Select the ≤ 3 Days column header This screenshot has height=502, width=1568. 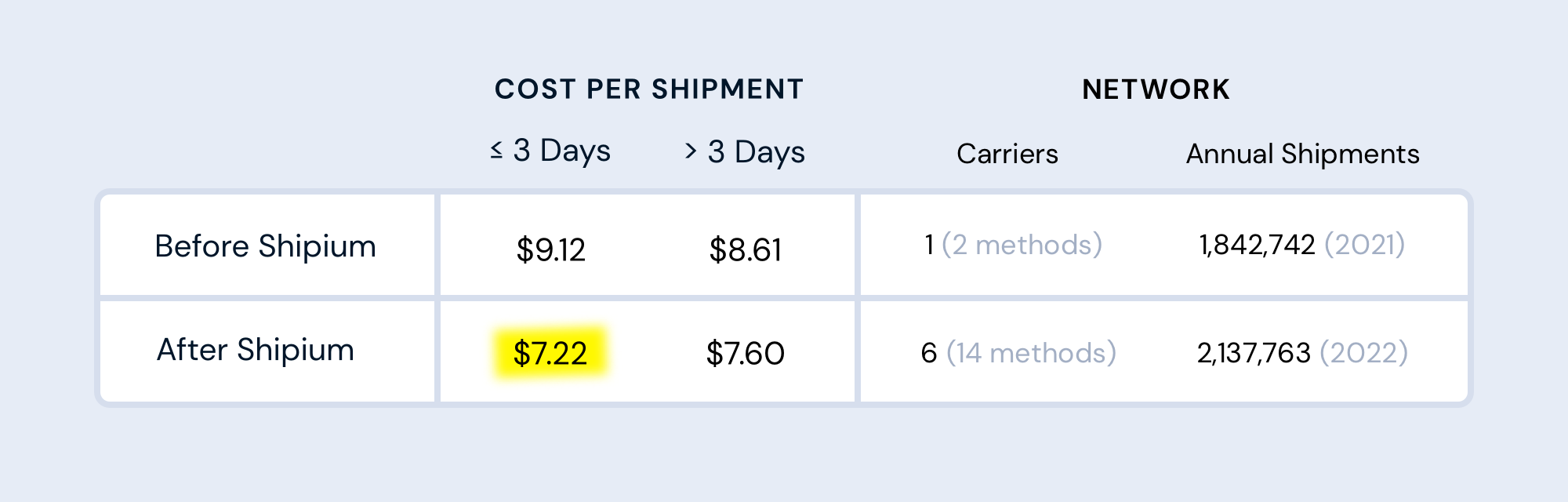[x=550, y=151]
